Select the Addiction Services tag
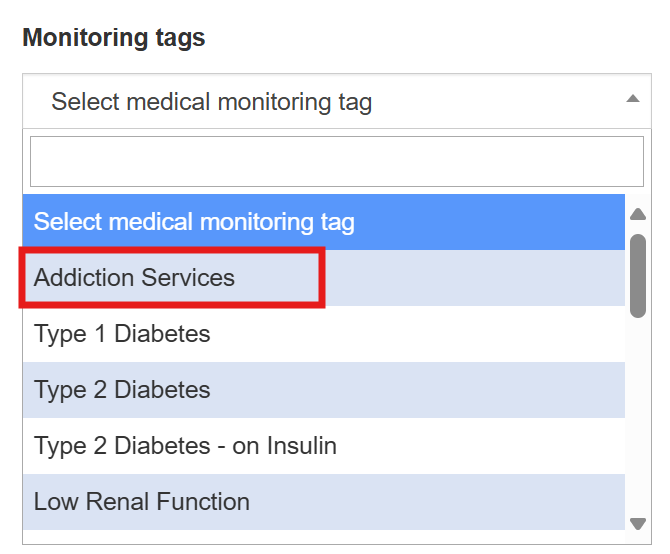The width and height of the screenshot is (670, 554). pyautogui.click(x=134, y=278)
